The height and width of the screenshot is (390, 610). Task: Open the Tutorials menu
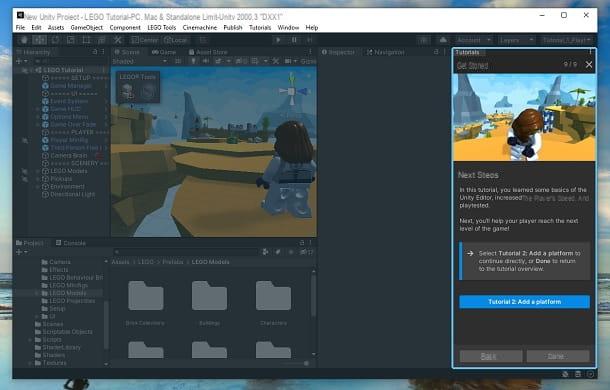click(260, 28)
